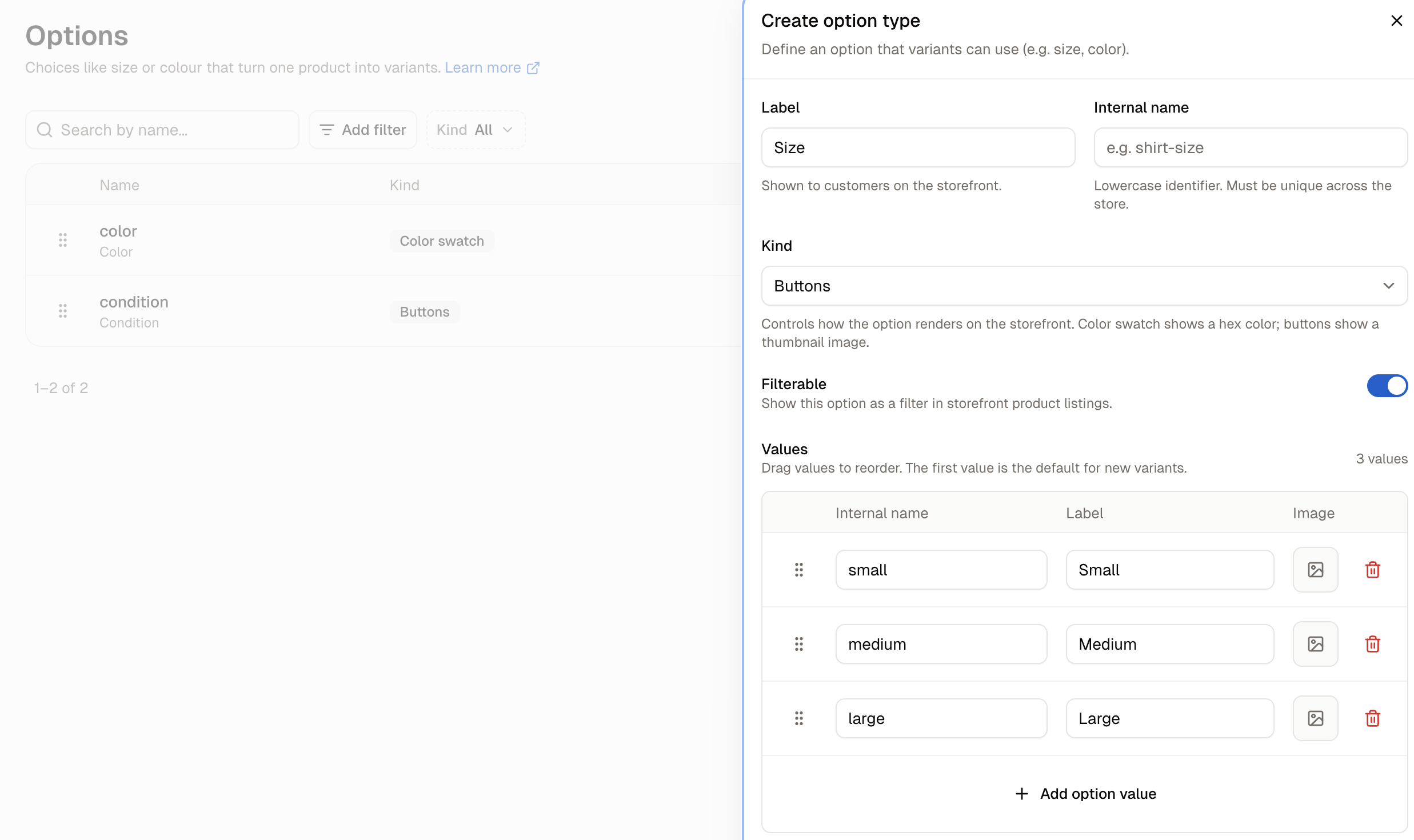Click the Add filter button
Screen dimensions: 1414x840
click(363, 130)
